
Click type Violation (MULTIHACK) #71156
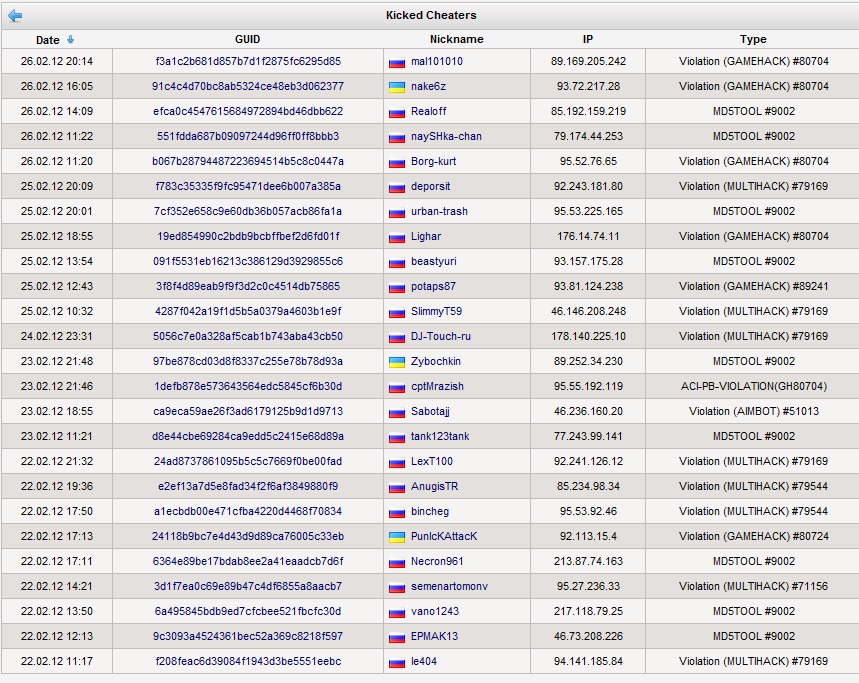click(x=754, y=586)
